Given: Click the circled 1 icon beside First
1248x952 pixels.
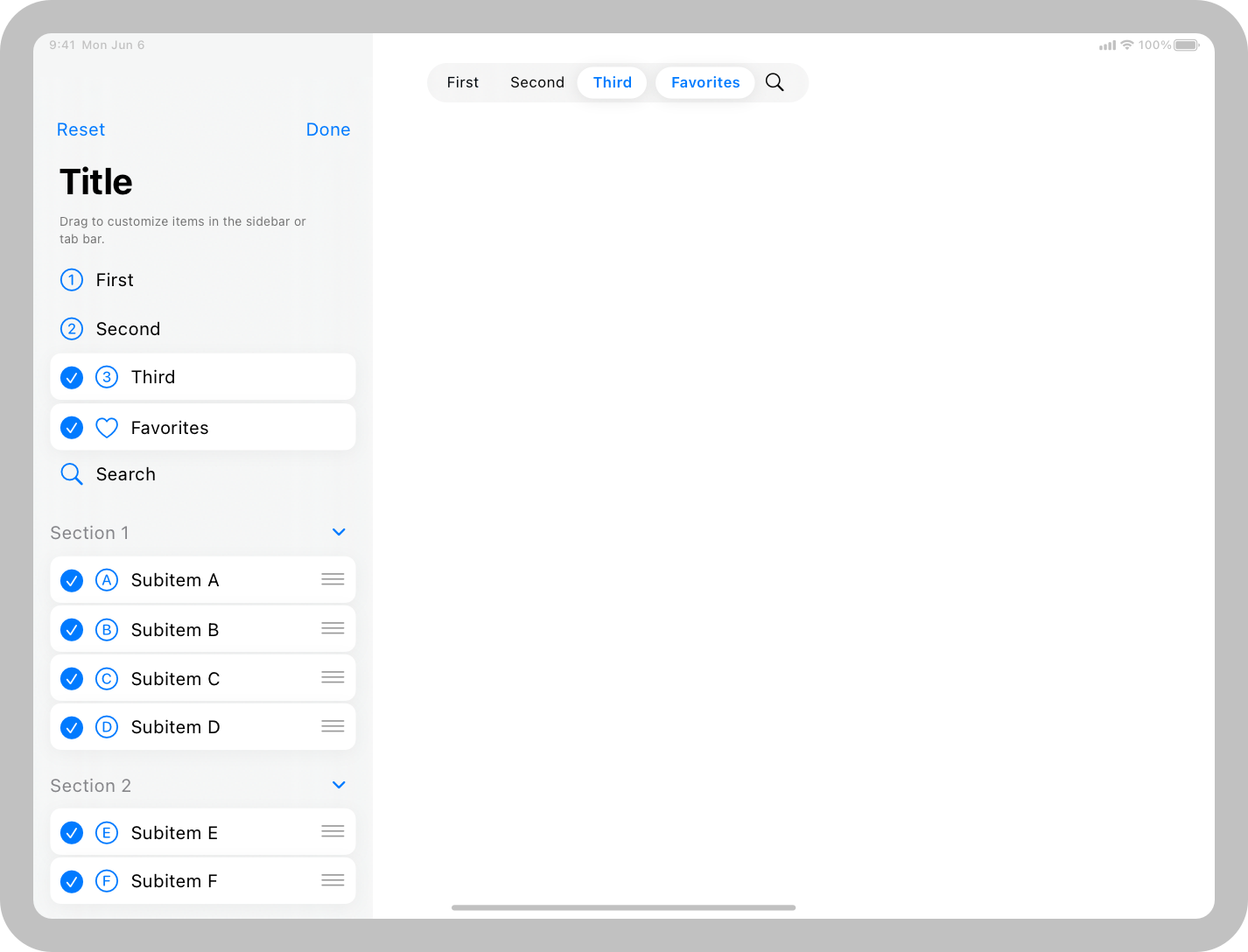Looking at the screenshot, I should click(x=71, y=279).
